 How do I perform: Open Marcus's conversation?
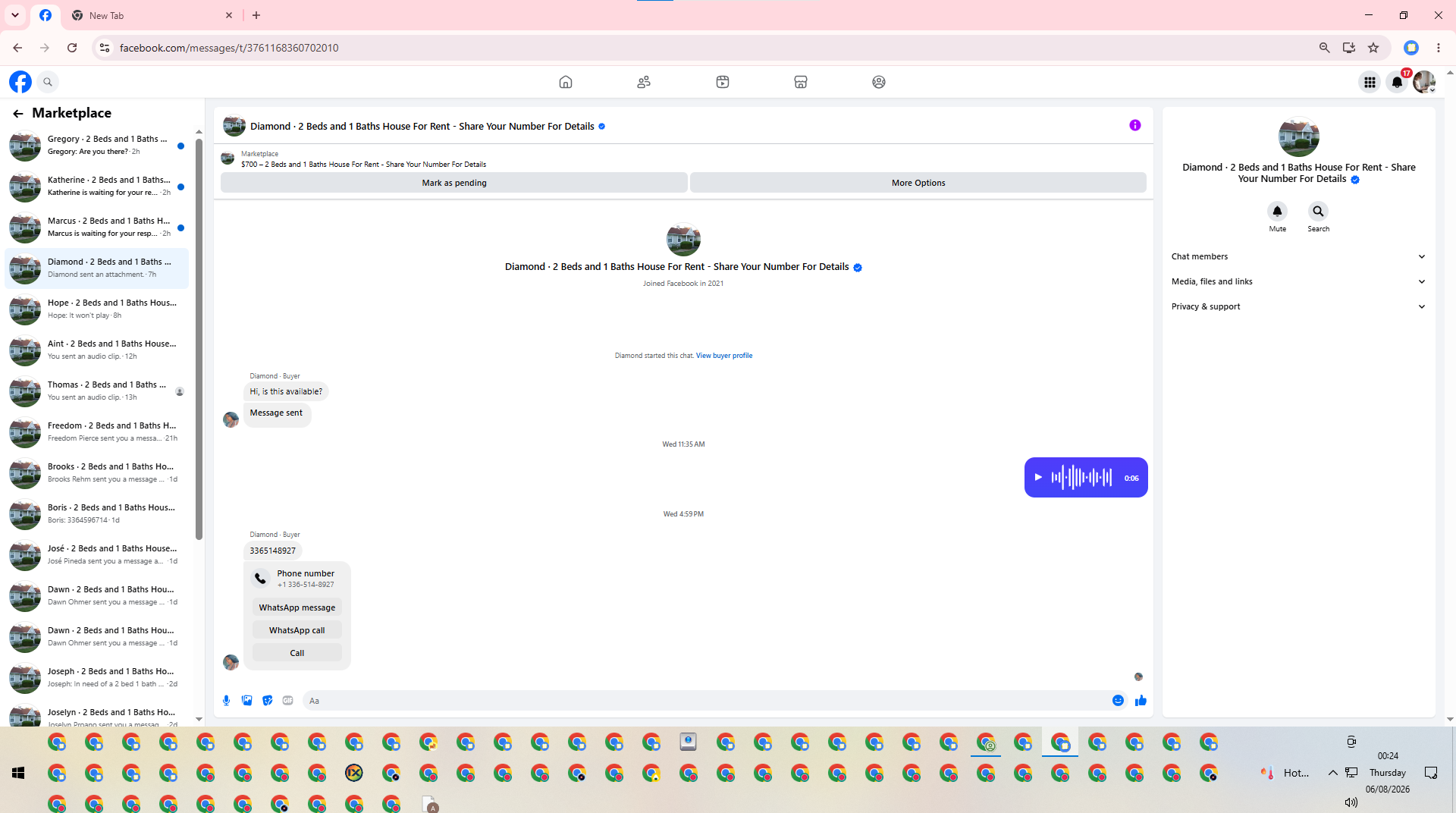point(97,228)
